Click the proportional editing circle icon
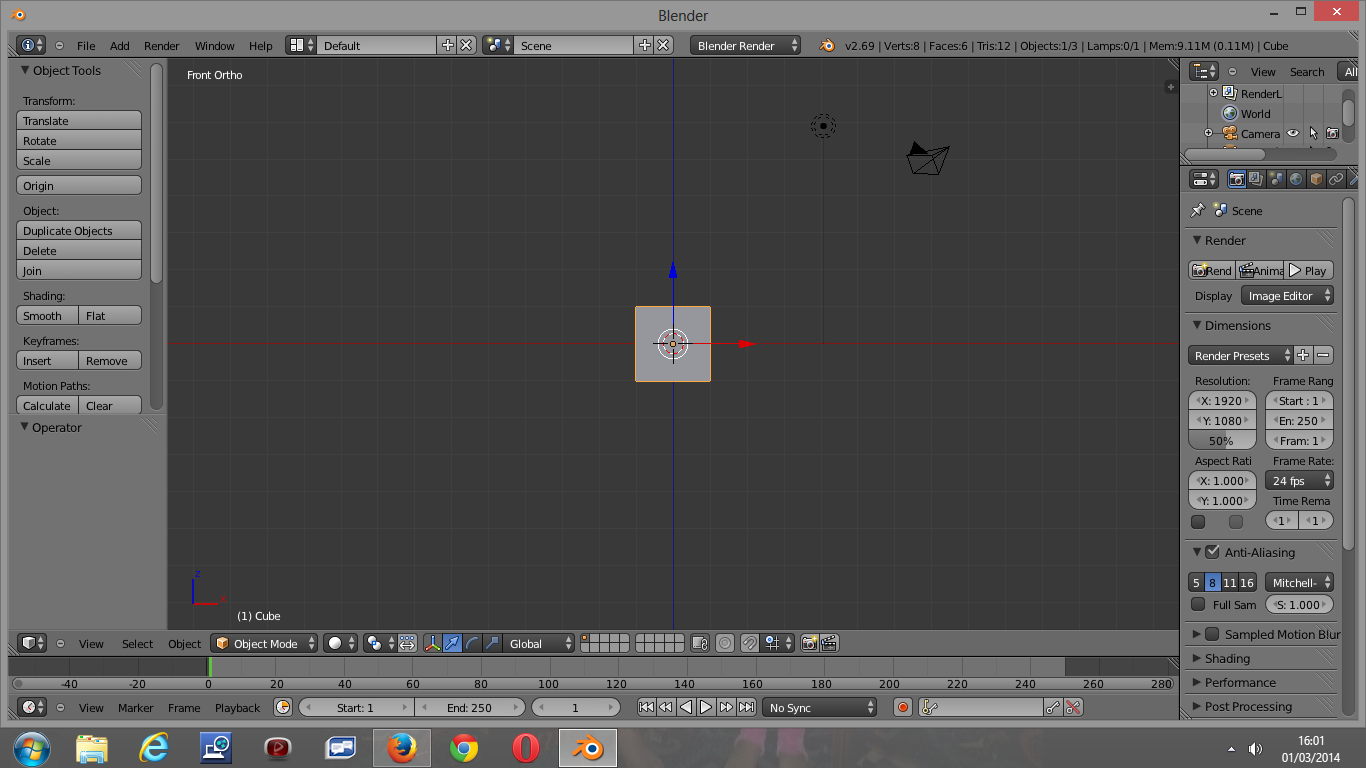Viewport: 1366px width, 768px height. [725, 643]
